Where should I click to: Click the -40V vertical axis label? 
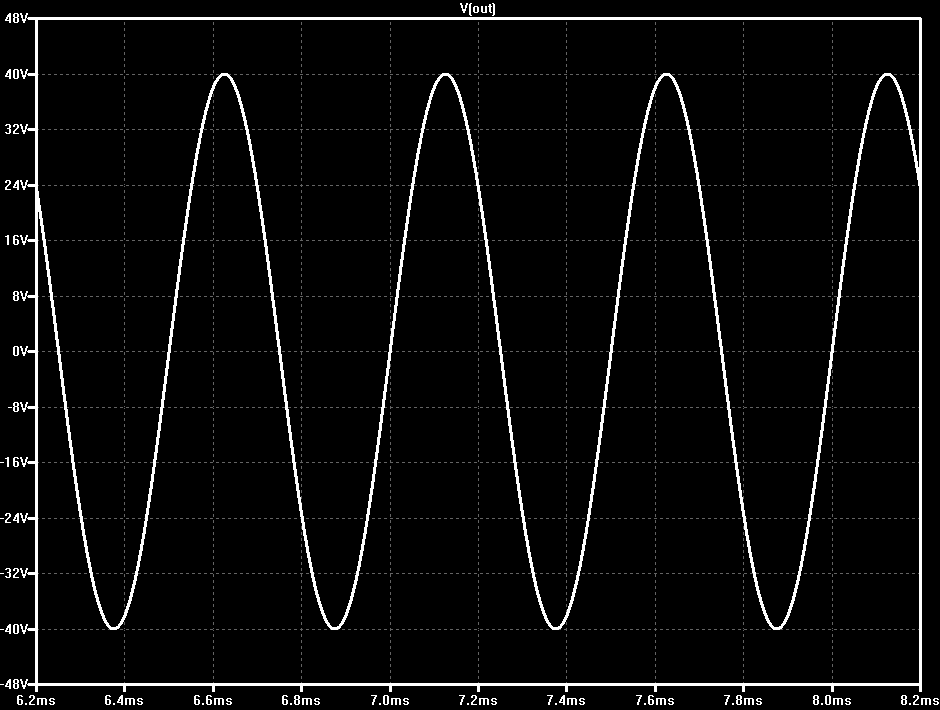point(14,629)
